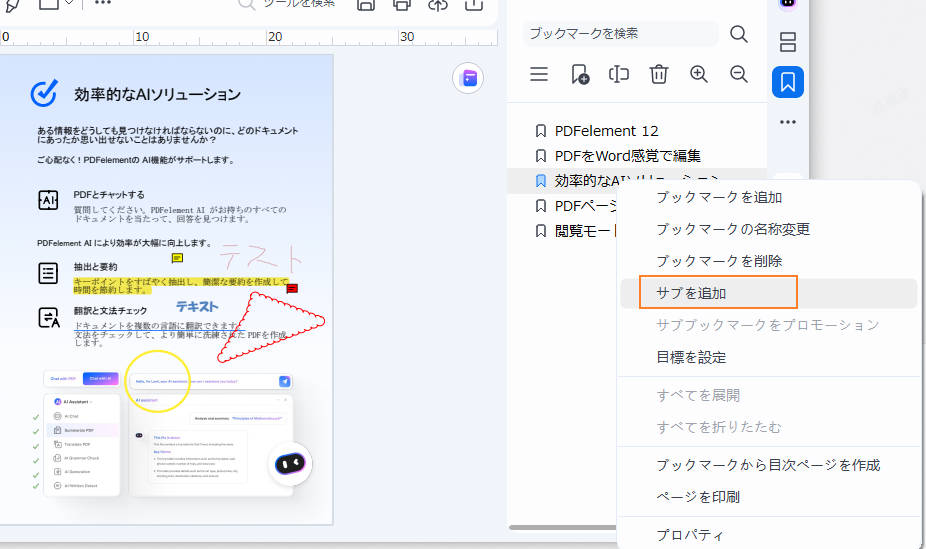Toggle the blue bookmark panel icon in sidebar

tap(788, 82)
